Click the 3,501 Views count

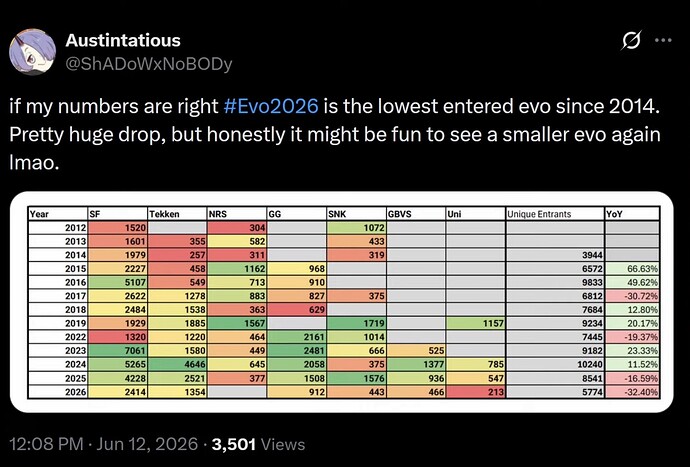pyautogui.click(x=258, y=444)
